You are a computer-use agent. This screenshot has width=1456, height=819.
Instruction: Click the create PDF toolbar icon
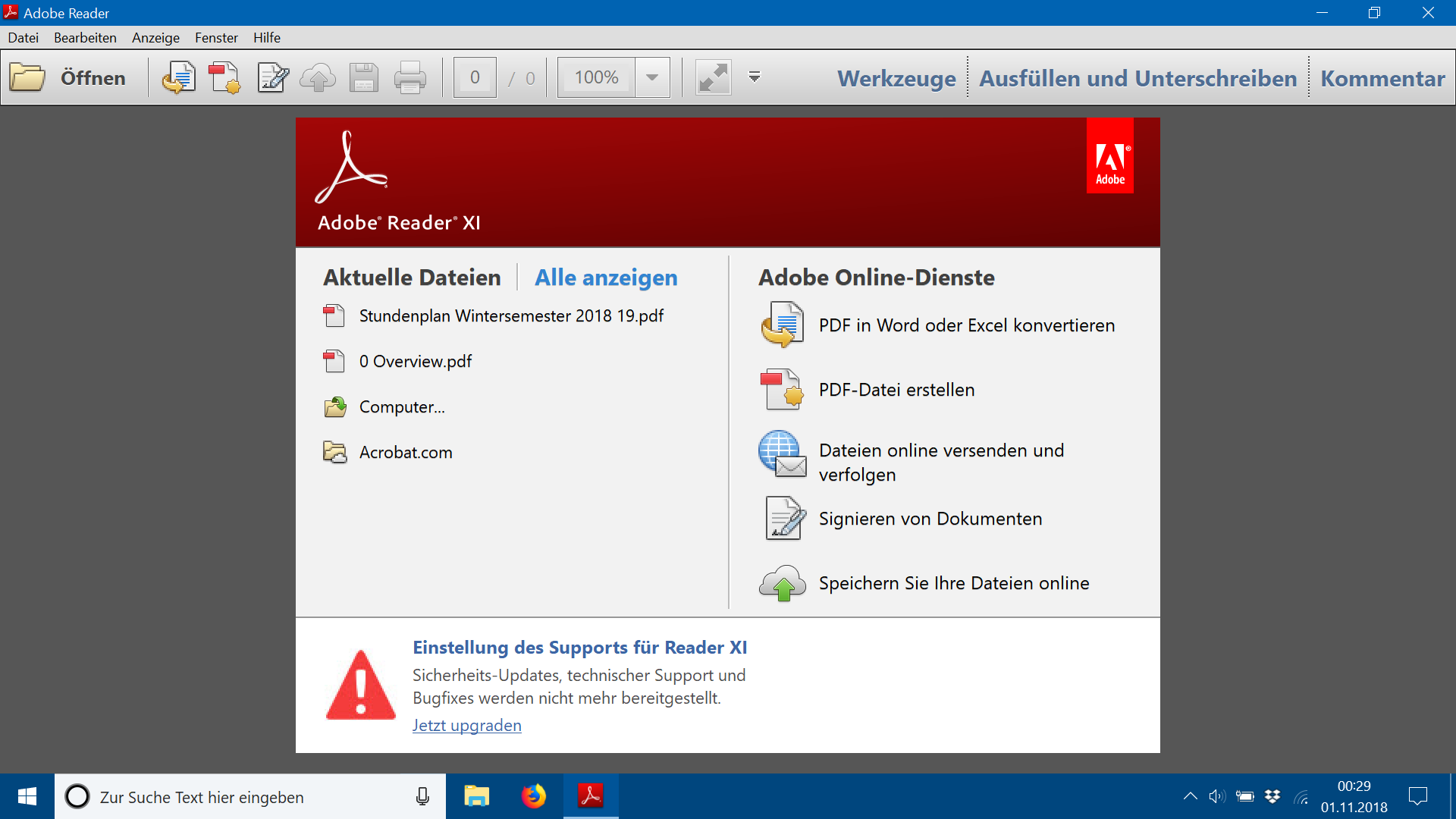(x=224, y=77)
